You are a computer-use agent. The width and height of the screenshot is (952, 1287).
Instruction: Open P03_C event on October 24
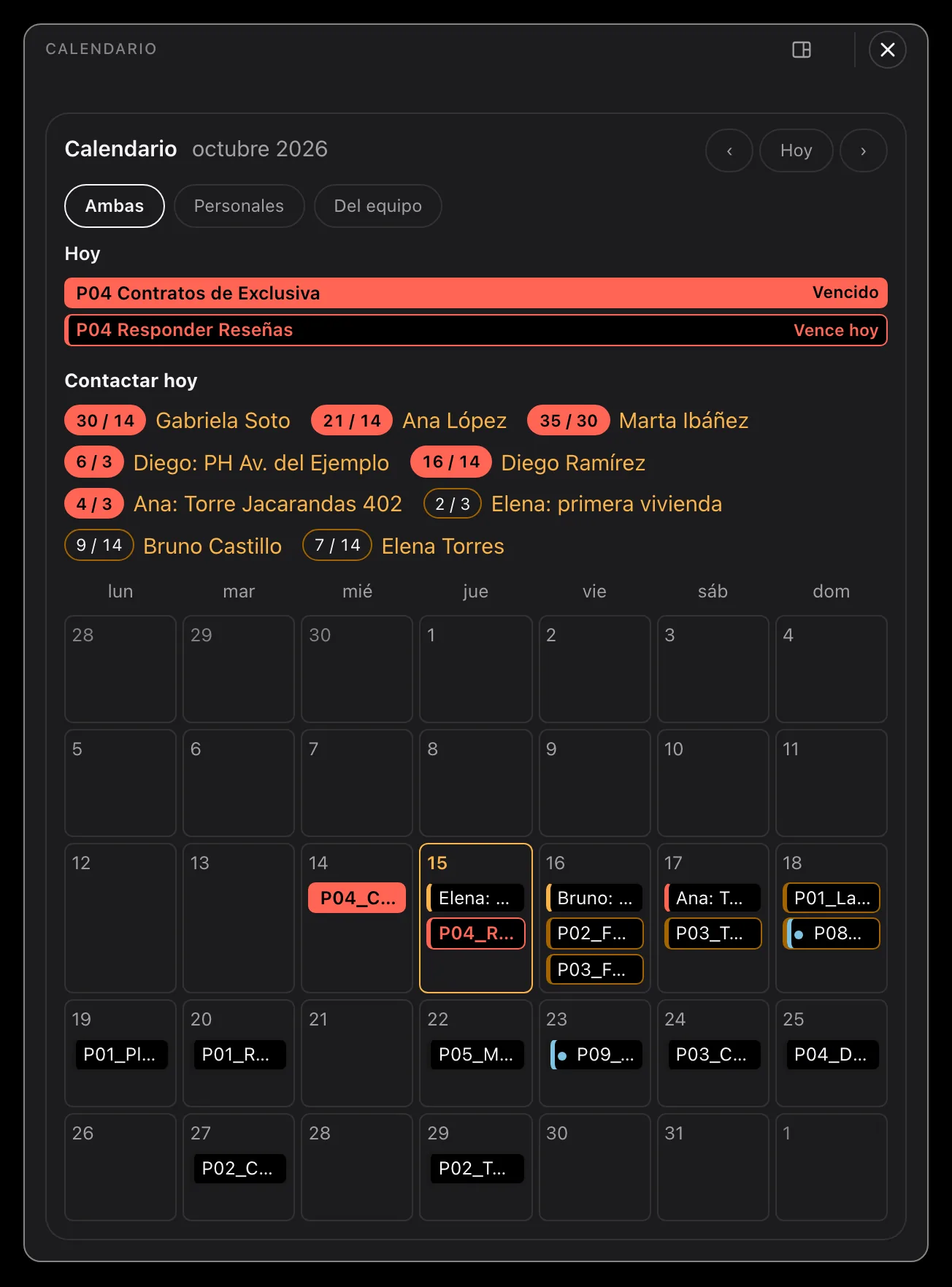(713, 1055)
